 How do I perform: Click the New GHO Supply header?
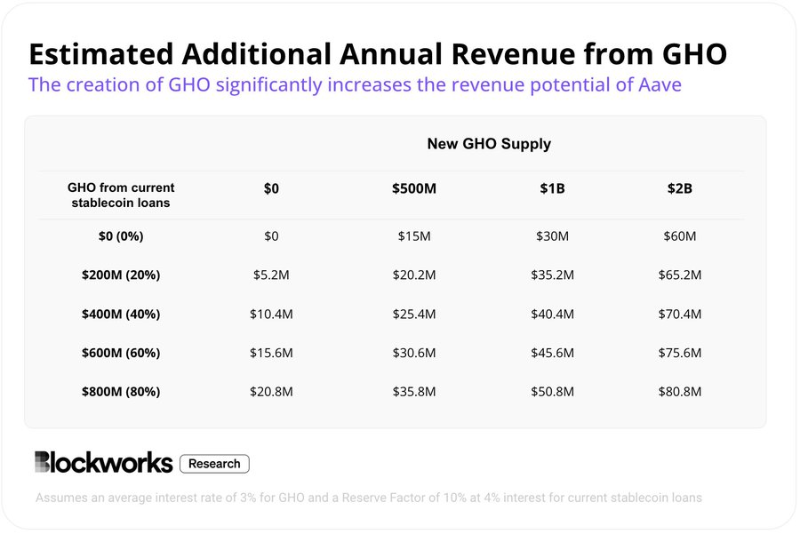click(x=488, y=144)
